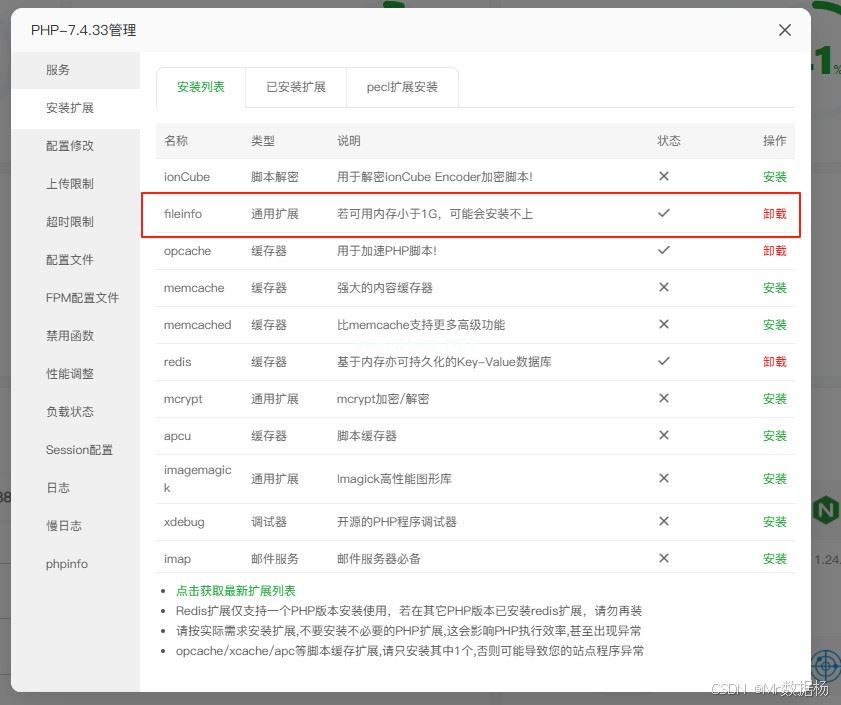
Task: Close the PHP-7.4.33 management dialog
Action: [x=785, y=30]
